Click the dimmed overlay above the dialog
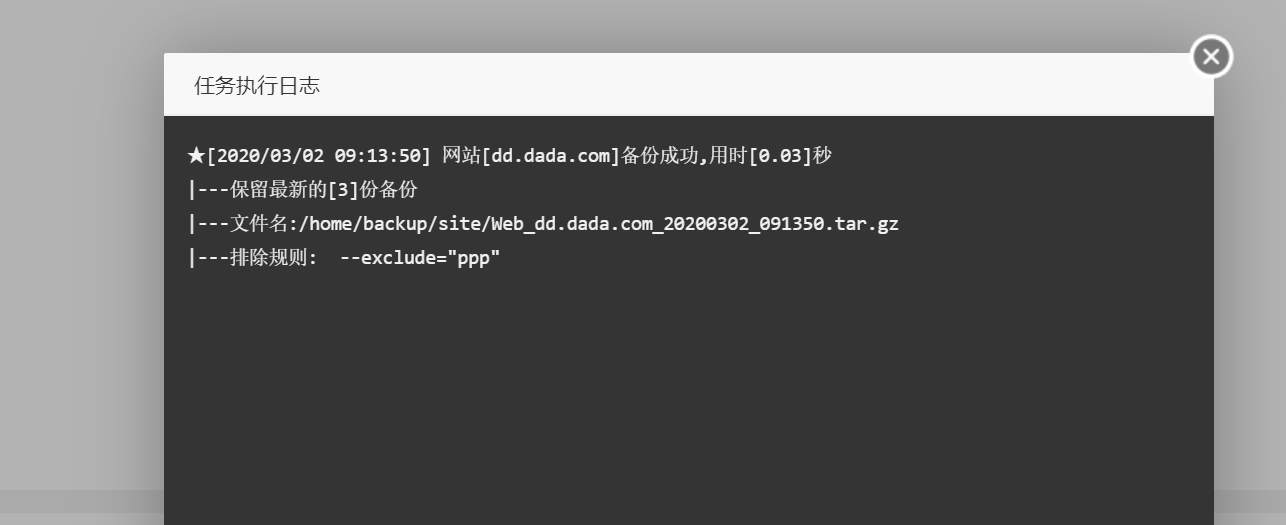 640,25
